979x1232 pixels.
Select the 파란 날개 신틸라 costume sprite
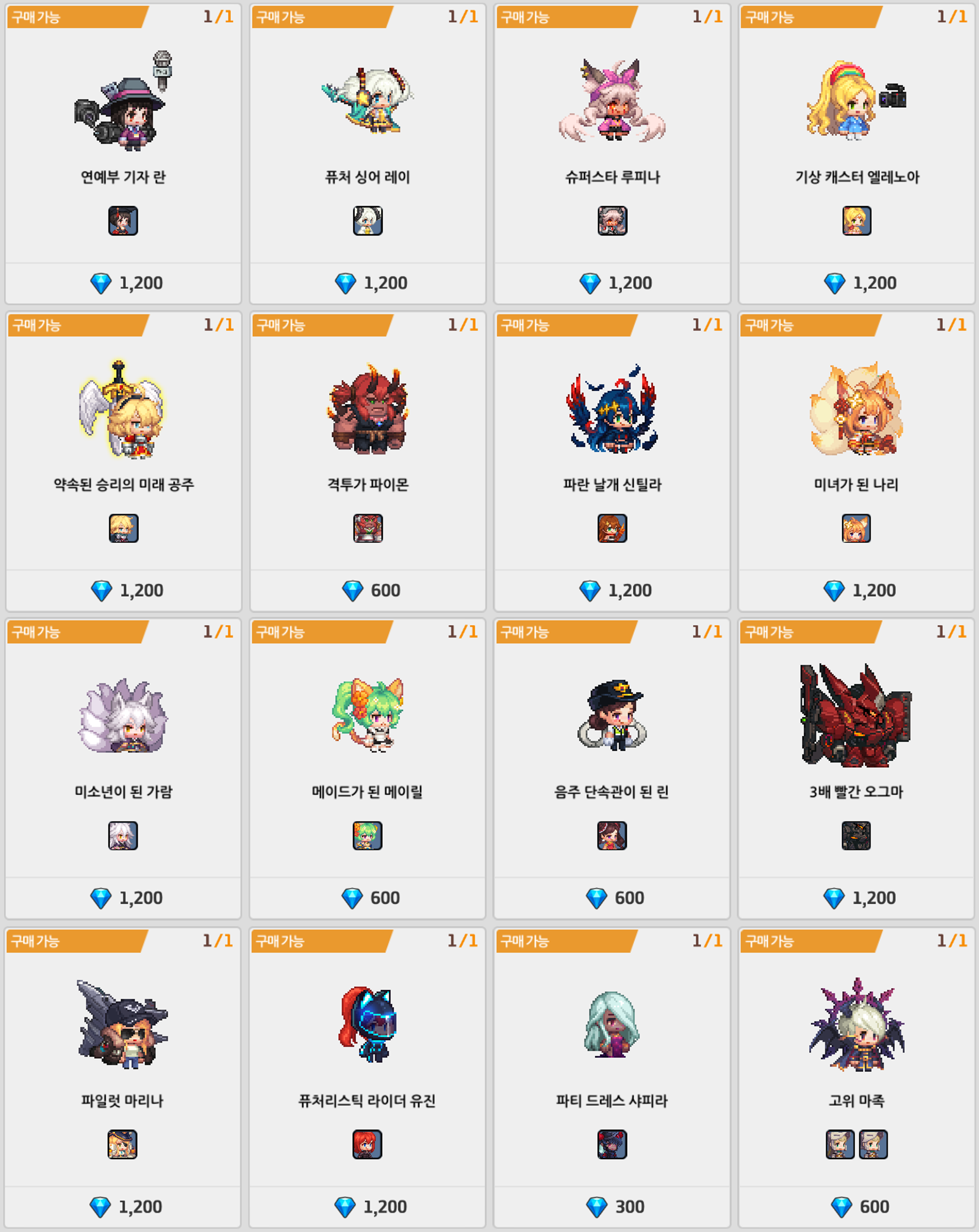(612, 409)
